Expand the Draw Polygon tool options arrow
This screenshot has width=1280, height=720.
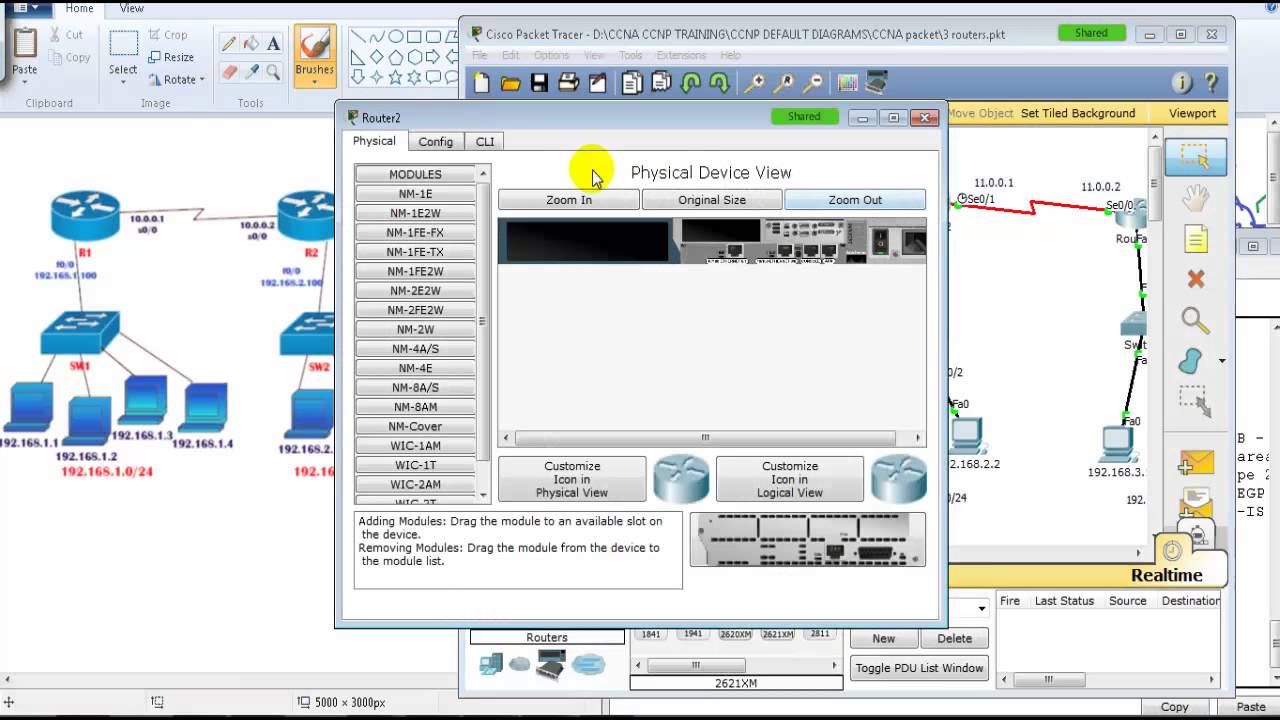[1221, 360]
